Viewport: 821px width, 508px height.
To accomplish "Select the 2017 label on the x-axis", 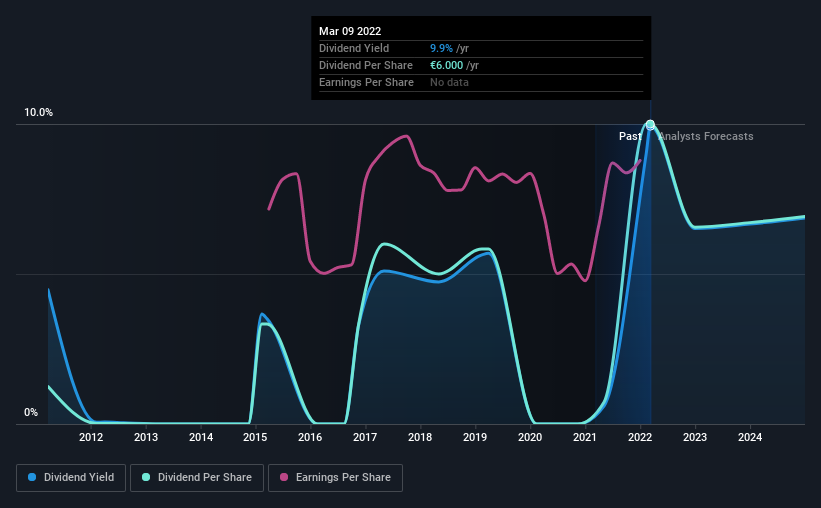I will 365,437.
